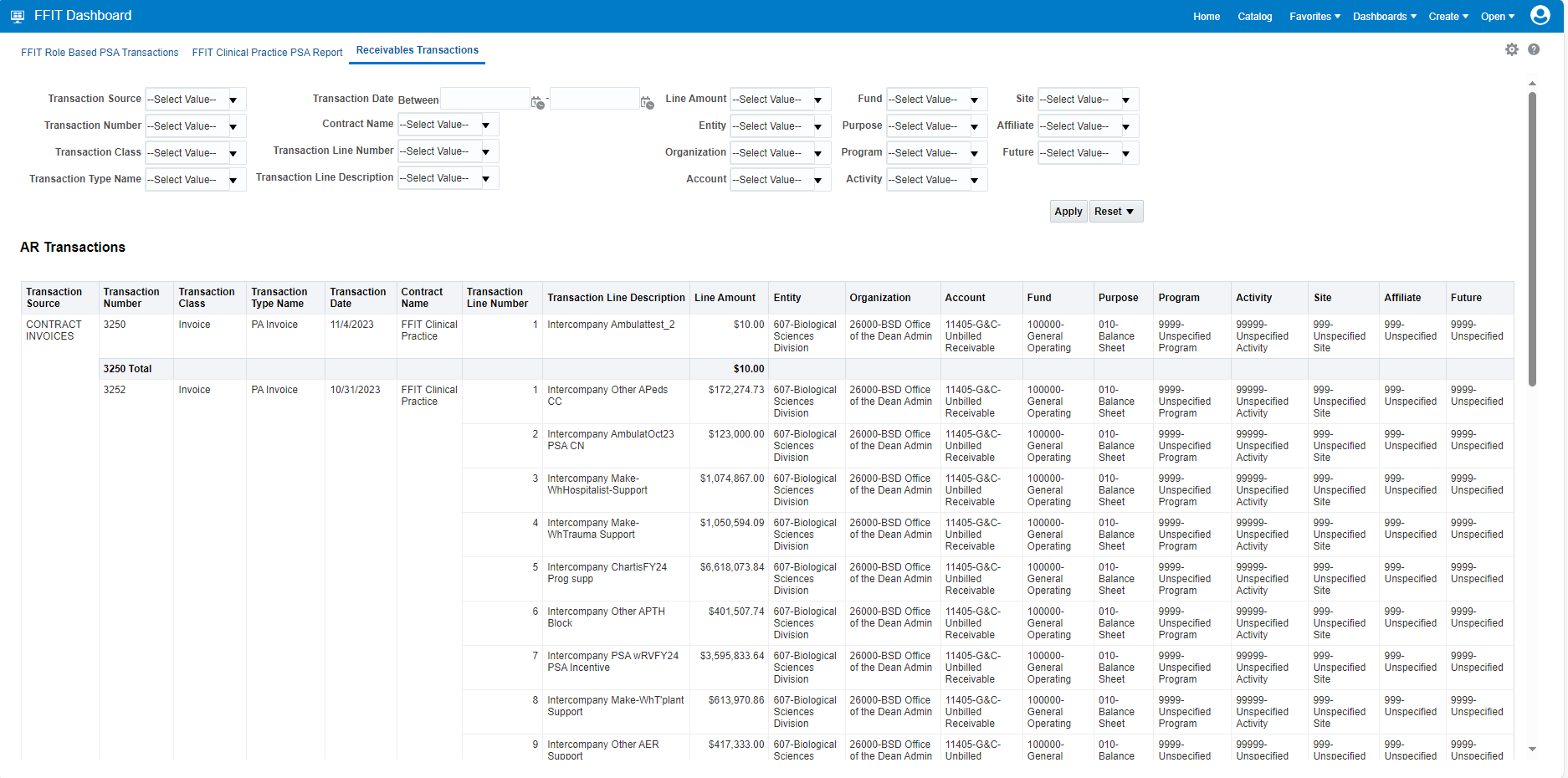Click the CONTRACT INVOICES source cell
1568x778 pixels.
[54, 330]
